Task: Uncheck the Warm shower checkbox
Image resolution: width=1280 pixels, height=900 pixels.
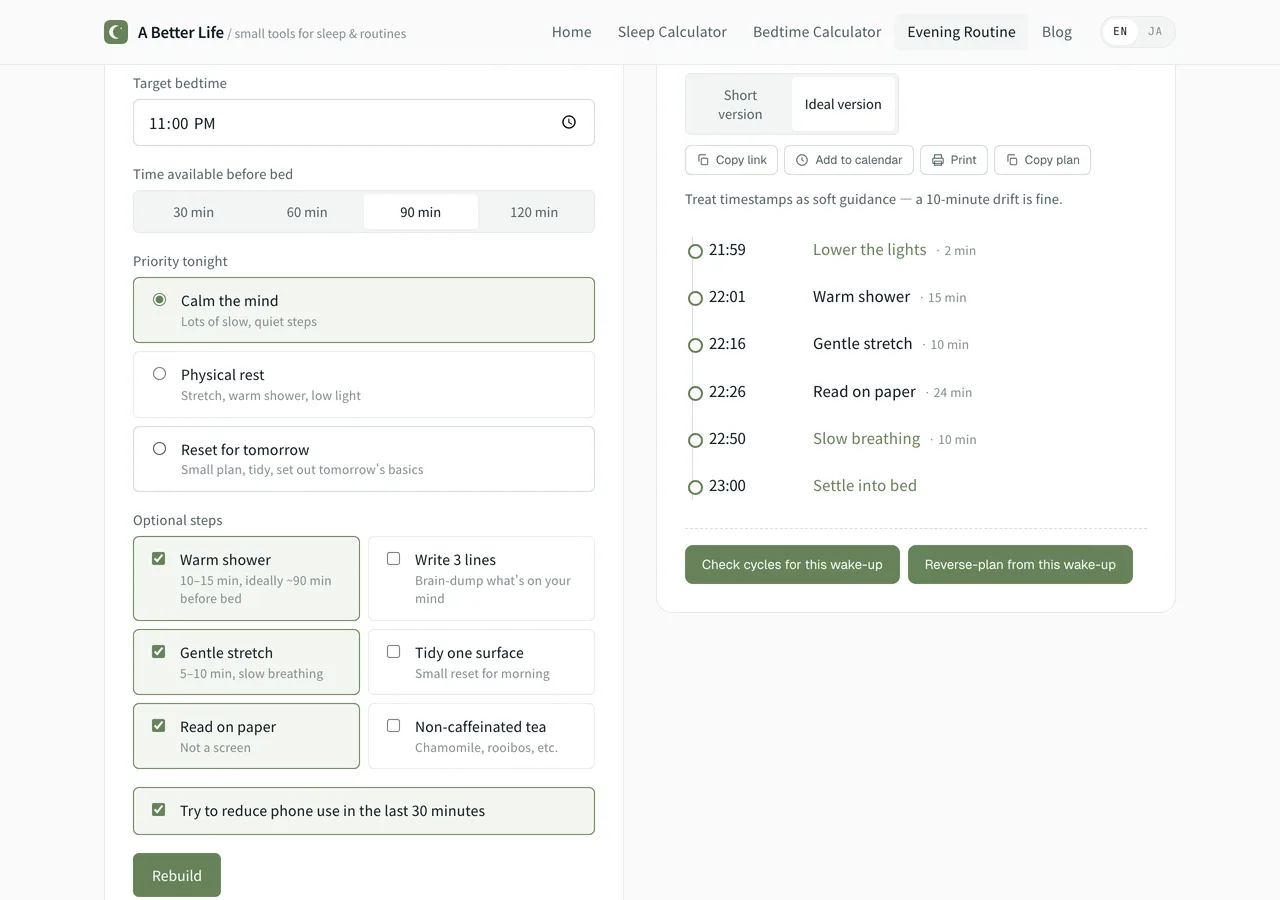Action: click(x=159, y=559)
